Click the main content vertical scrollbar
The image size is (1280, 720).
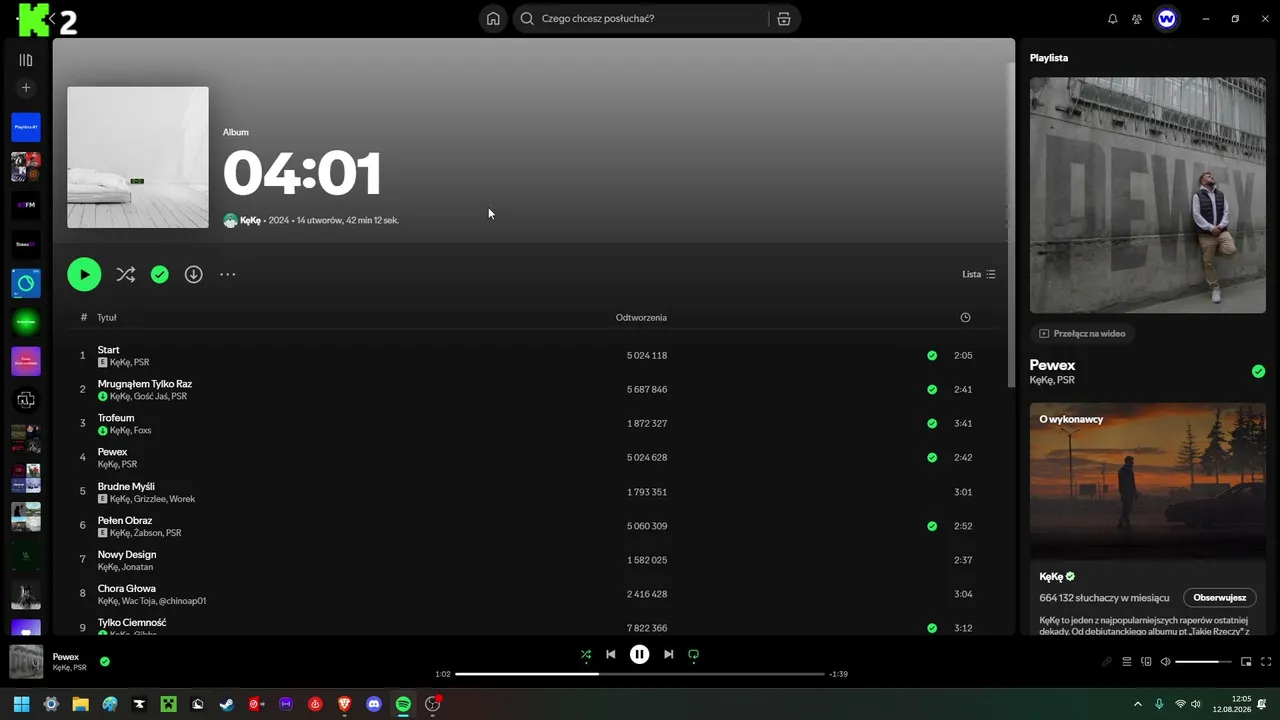point(1011,225)
